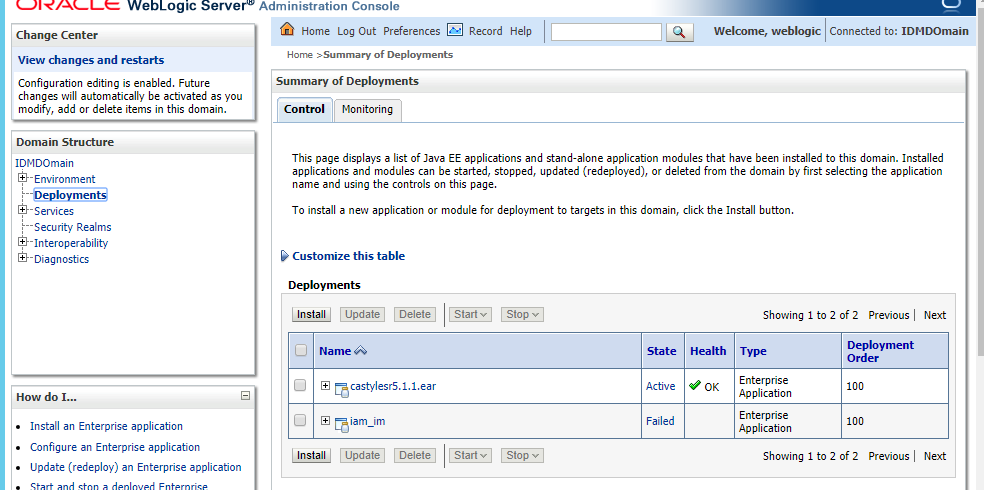Select IDMDOmain root in Domain Structure
This screenshot has height=490, width=984.
(x=45, y=163)
